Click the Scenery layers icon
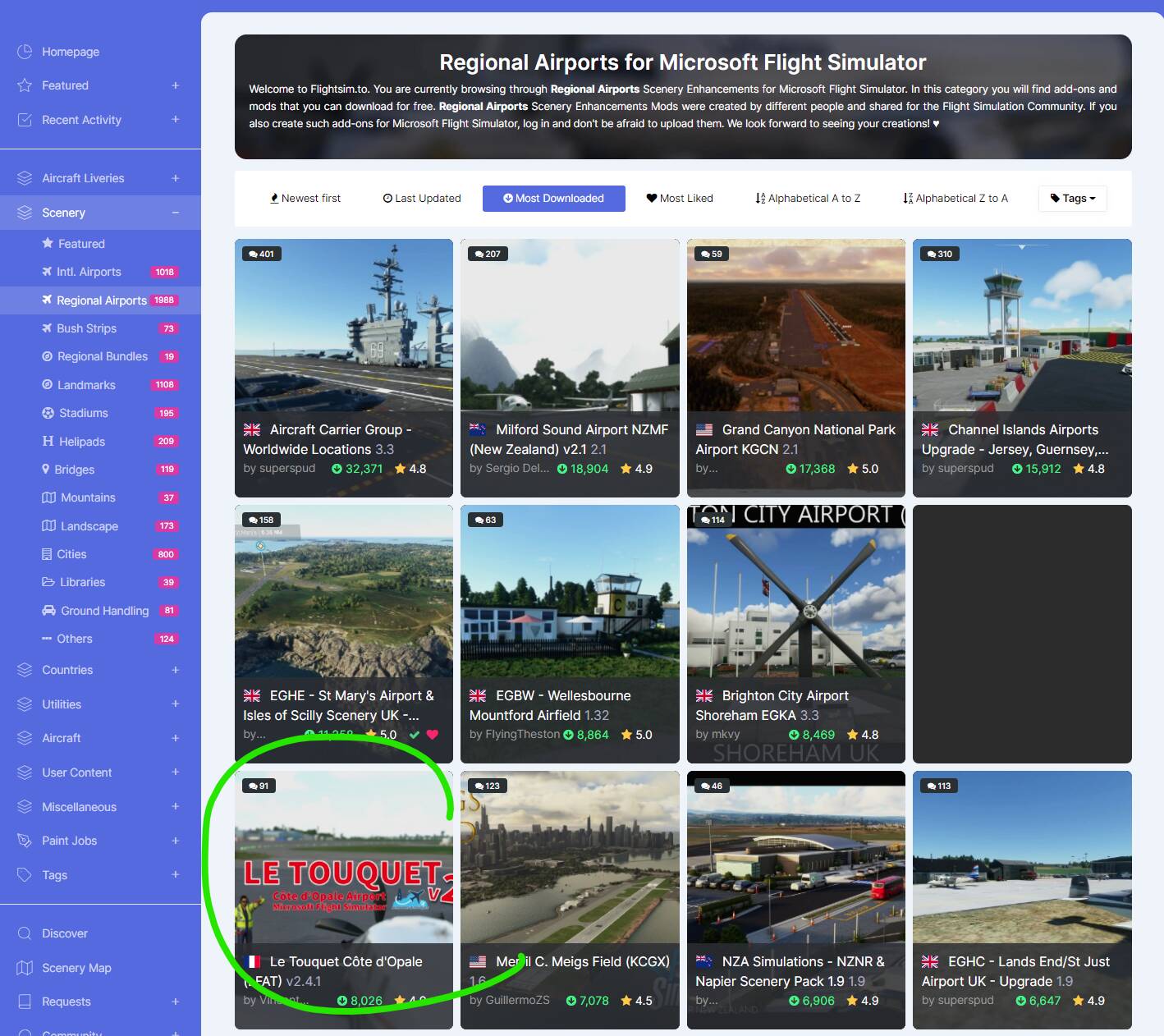 (25, 213)
